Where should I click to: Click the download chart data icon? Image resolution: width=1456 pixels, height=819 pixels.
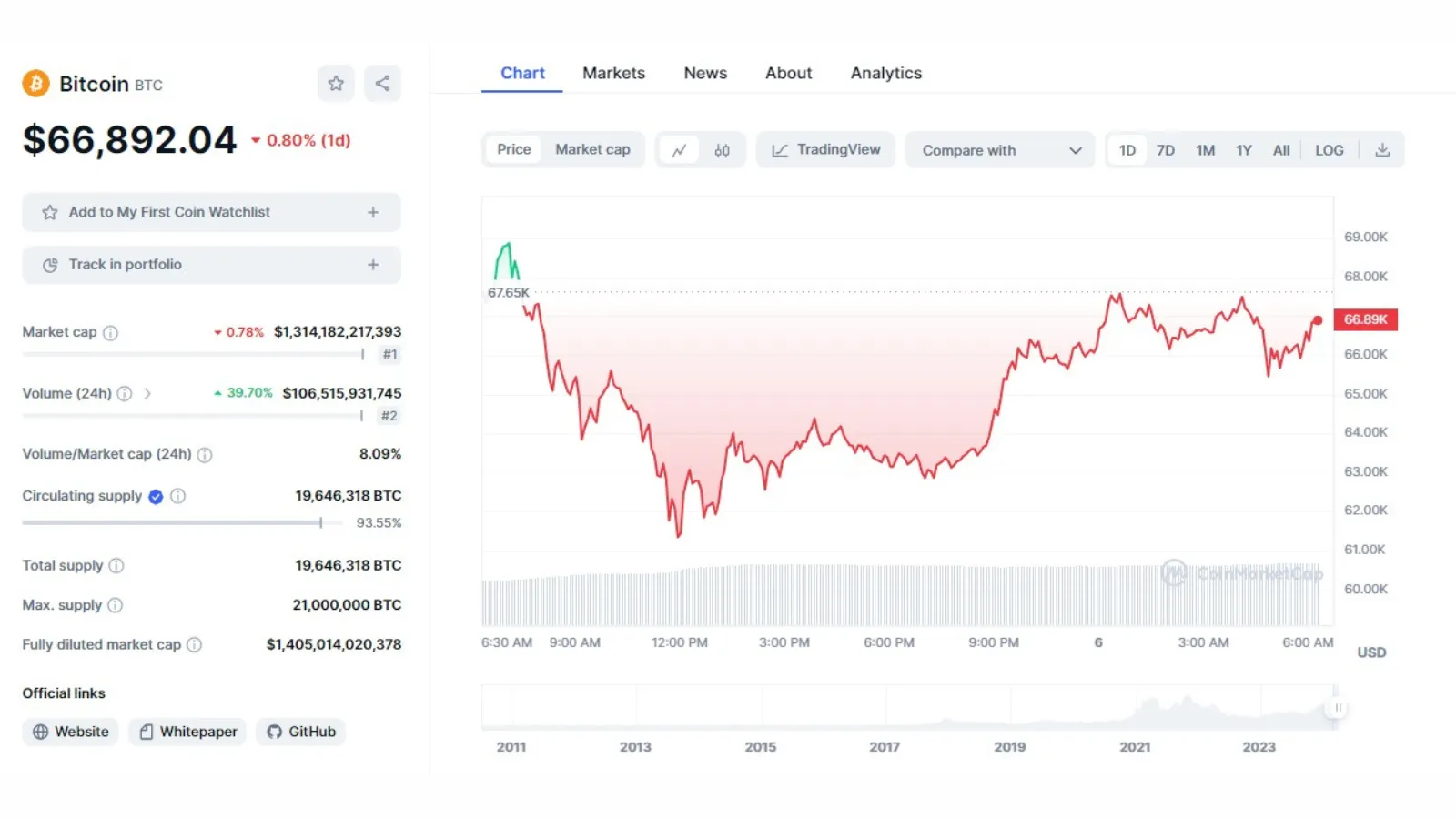tap(1382, 150)
